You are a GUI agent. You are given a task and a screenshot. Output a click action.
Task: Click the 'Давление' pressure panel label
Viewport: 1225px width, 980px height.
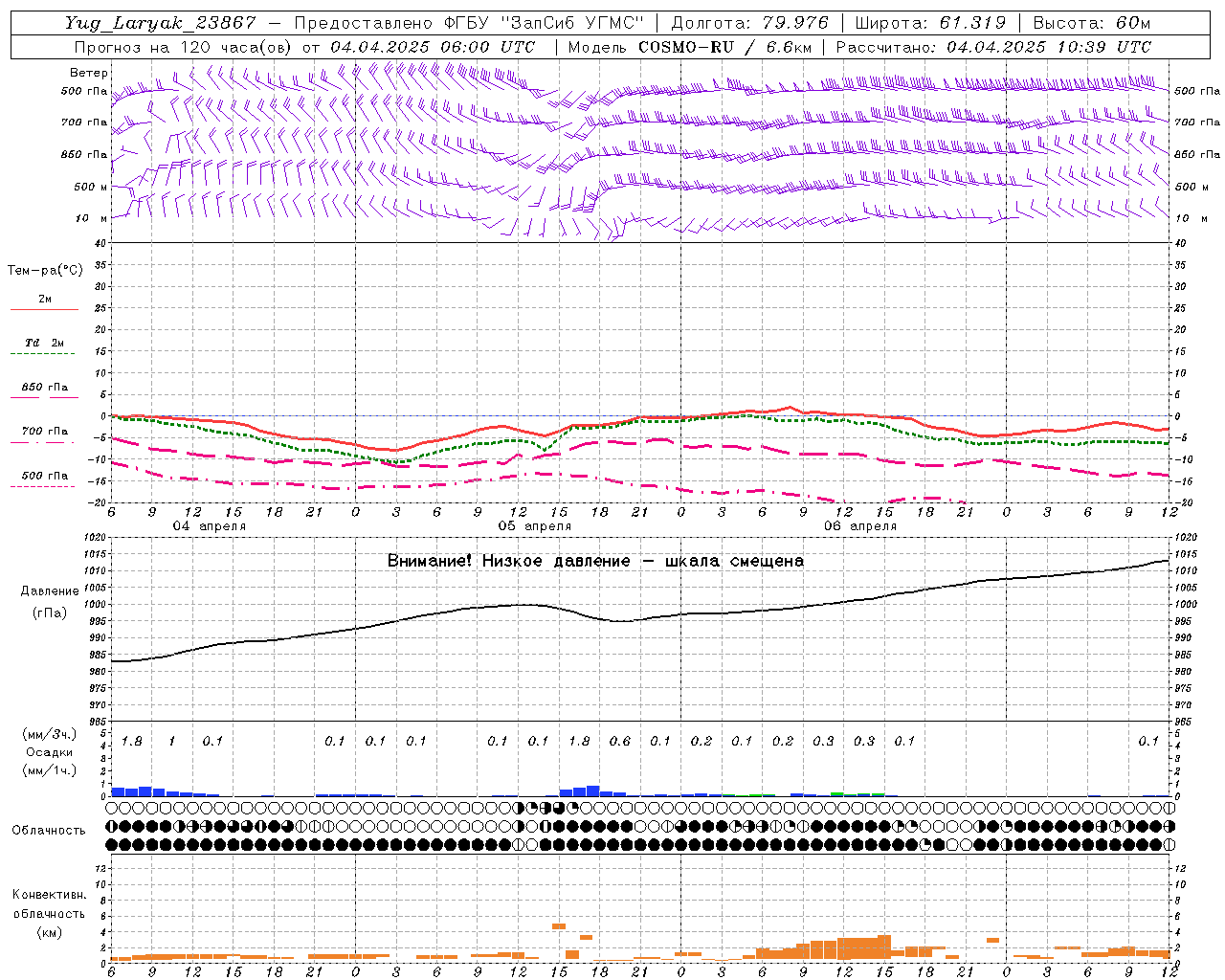click(50, 591)
